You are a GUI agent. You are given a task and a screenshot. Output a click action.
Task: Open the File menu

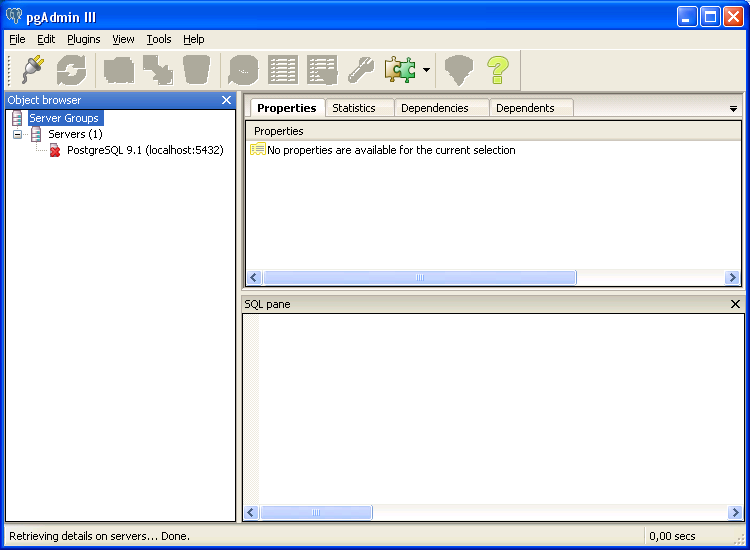[17, 39]
